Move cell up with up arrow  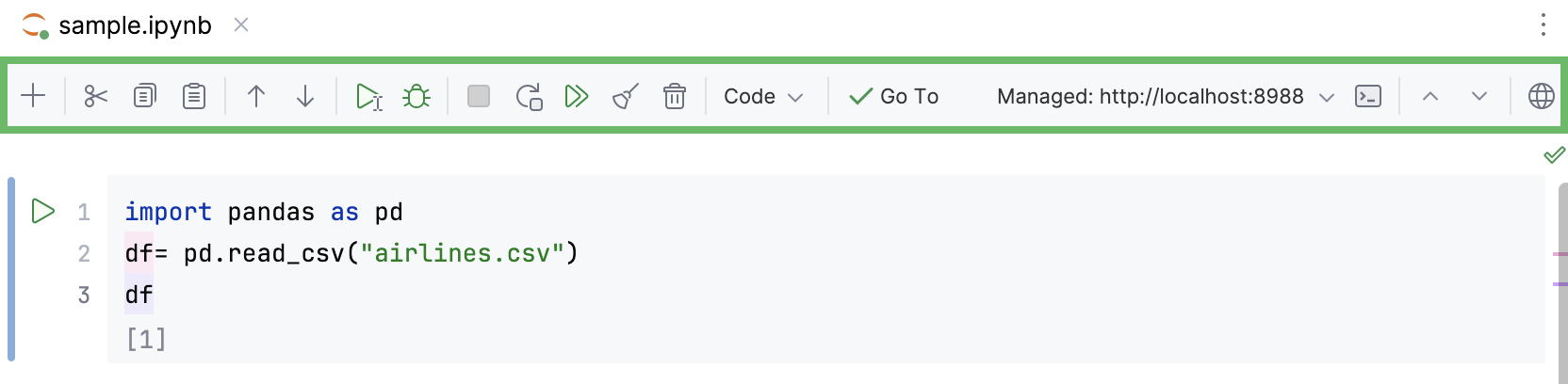pos(256,96)
